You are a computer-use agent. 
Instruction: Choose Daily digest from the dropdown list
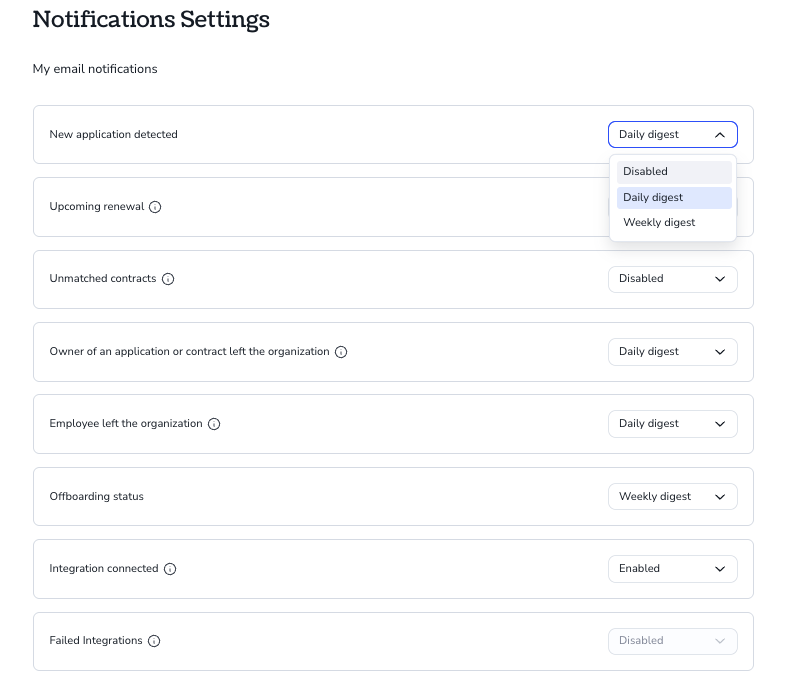(674, 198)
